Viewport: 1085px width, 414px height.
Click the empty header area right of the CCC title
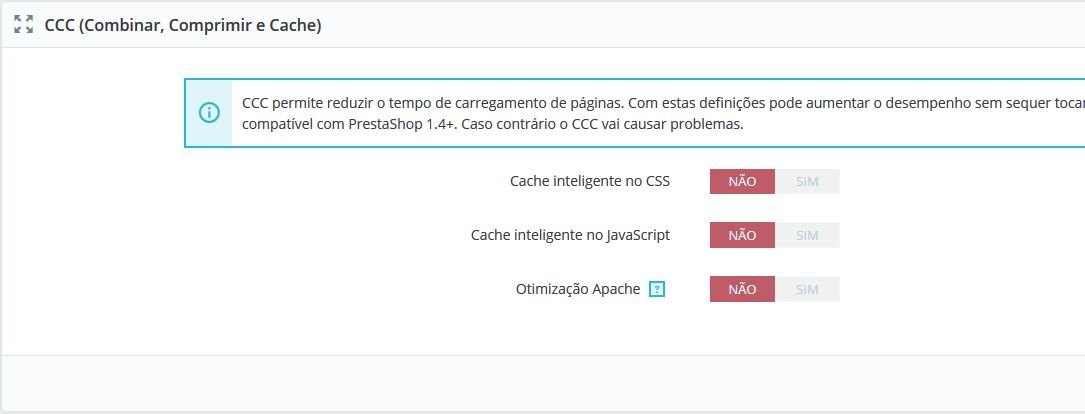click(700, 25)
